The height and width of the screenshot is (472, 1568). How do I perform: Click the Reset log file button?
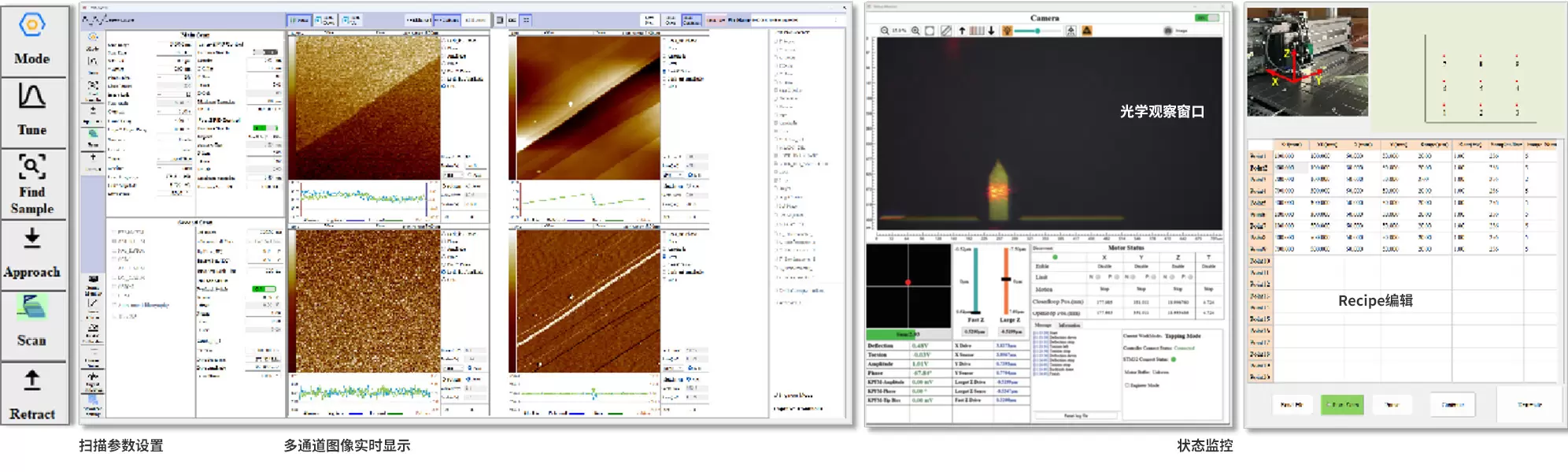coord(1075,415)
